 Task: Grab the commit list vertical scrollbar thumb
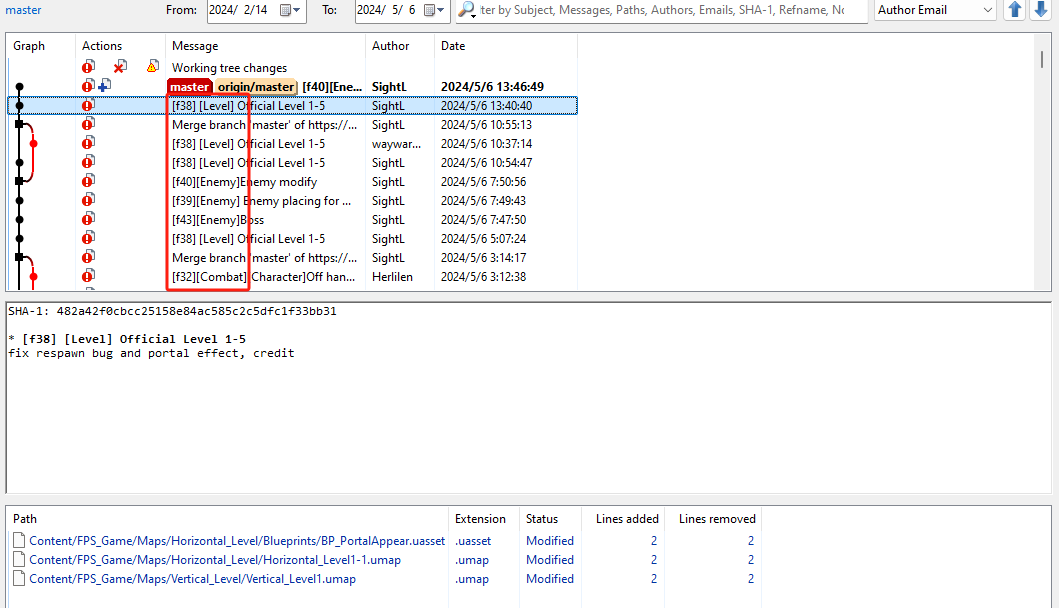(x=1042, y=58)
